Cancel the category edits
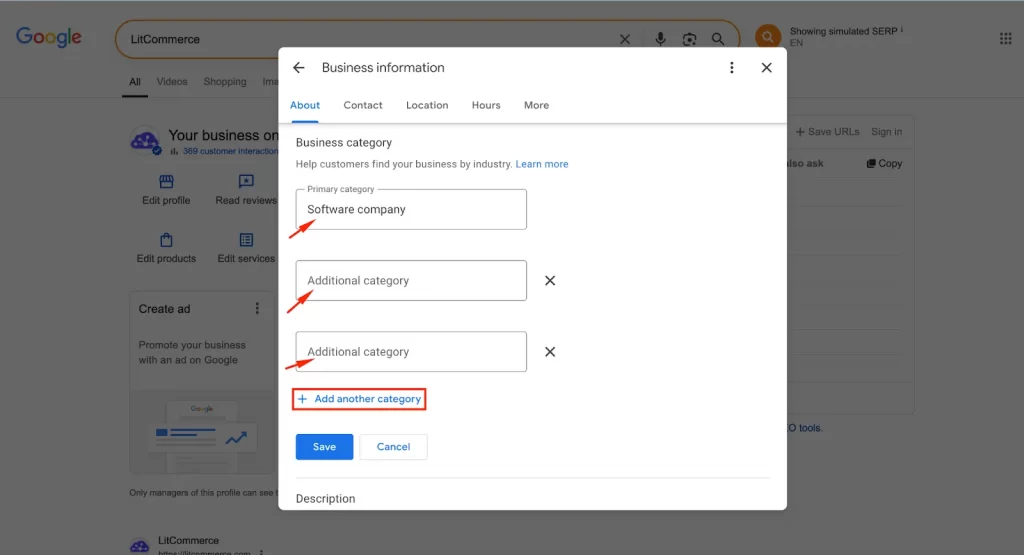 (393, 447)
